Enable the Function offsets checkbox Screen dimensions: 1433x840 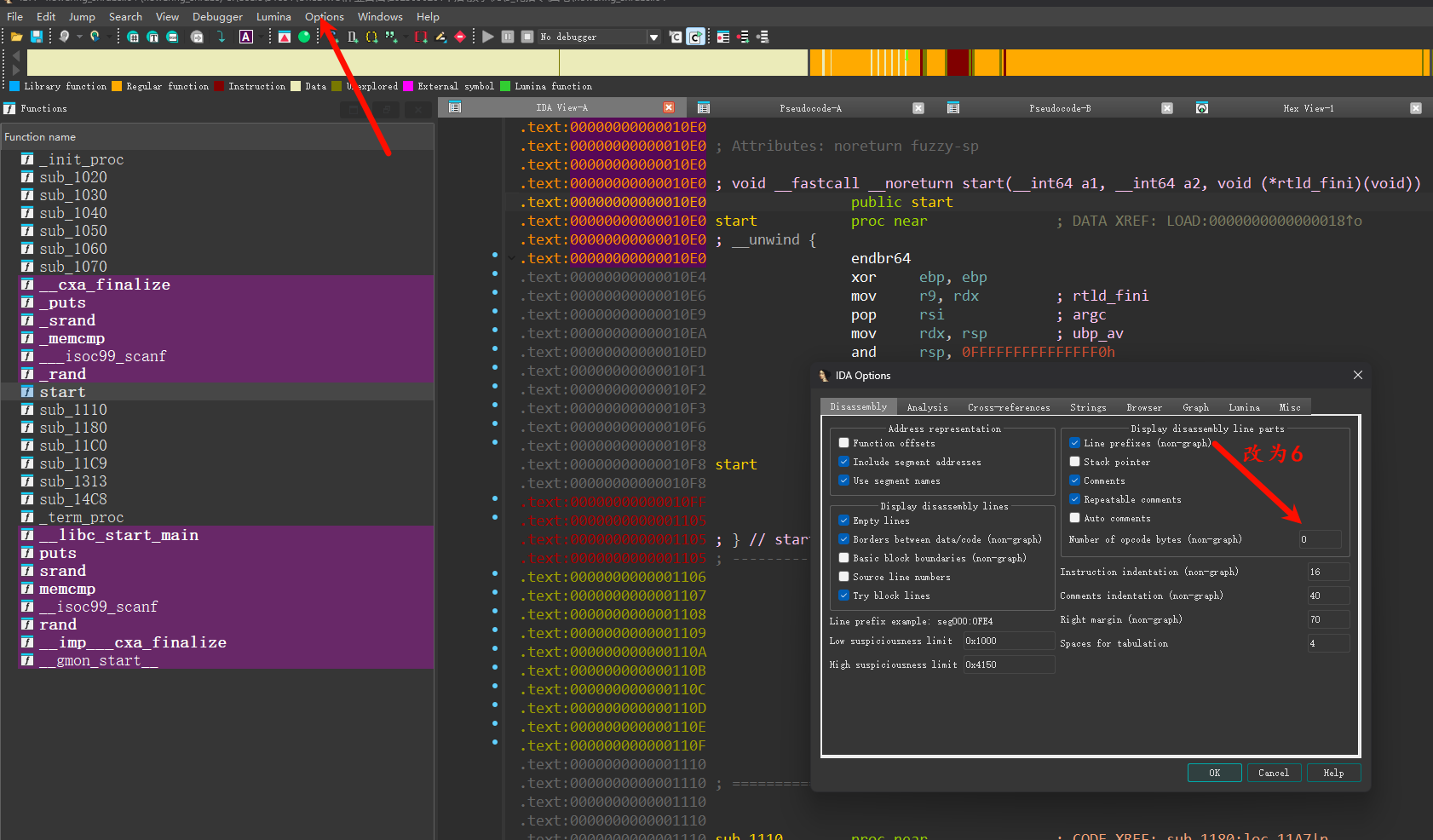tap(844, 443)
